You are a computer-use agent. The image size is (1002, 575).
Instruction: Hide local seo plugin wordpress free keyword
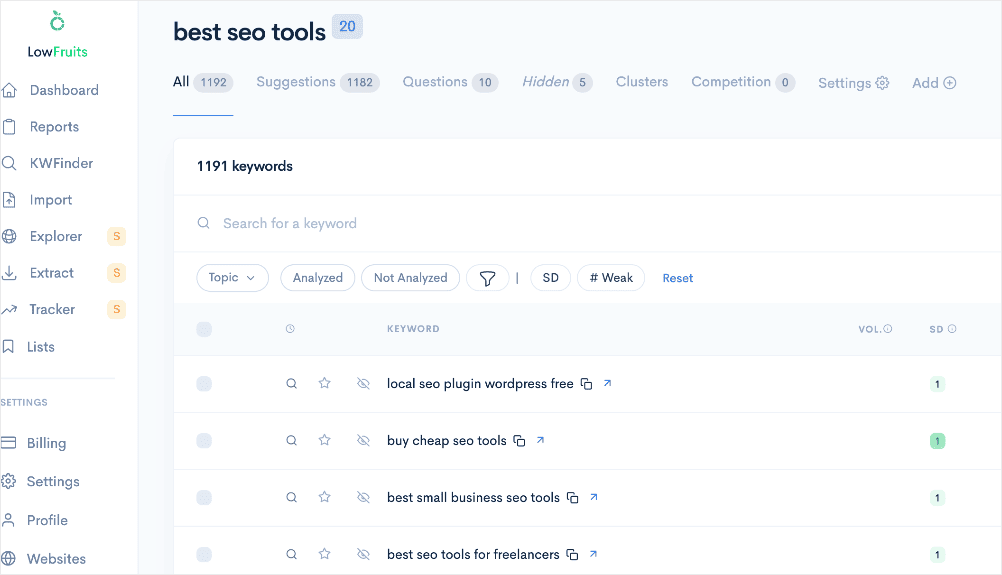(x=363, y=383)
